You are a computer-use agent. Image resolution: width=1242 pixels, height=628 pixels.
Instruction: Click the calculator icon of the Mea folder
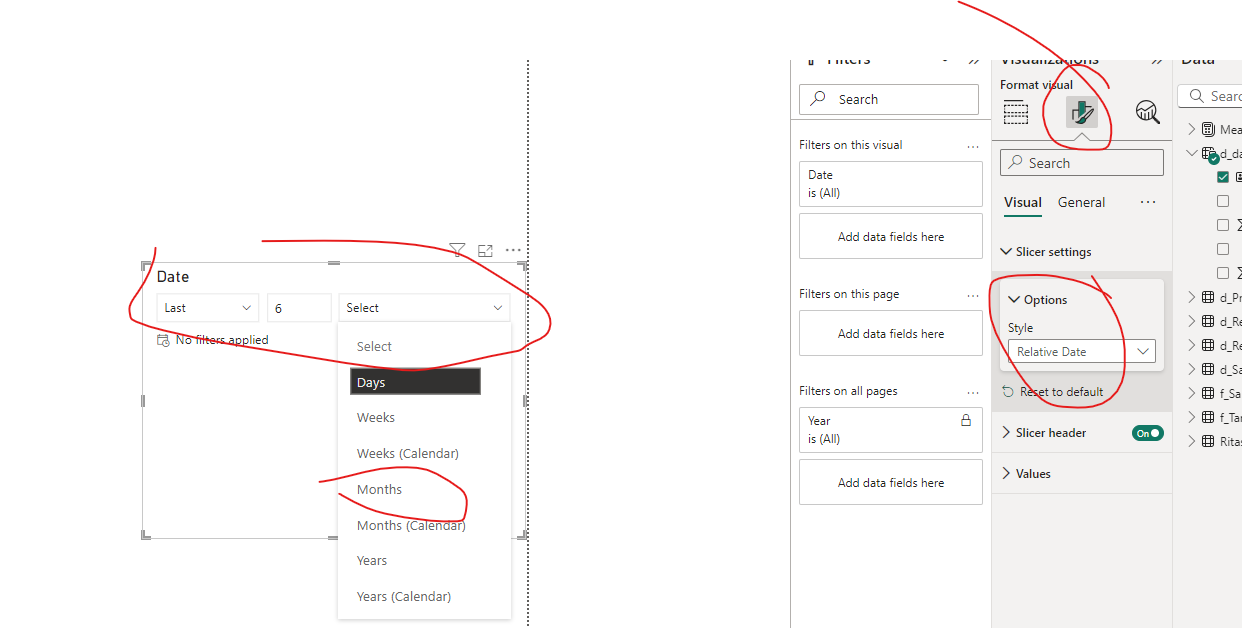1208,129
